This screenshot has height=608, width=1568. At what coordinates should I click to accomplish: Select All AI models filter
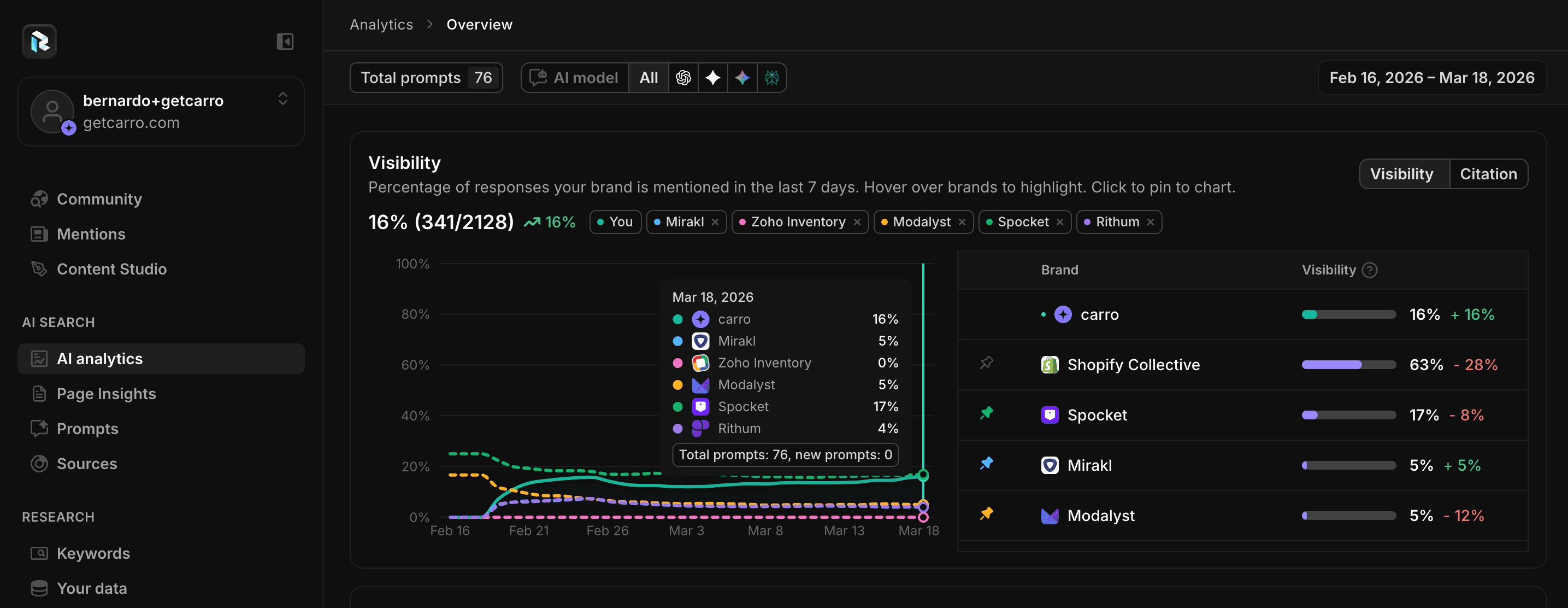pyautogui.click(x=649, y=78)
